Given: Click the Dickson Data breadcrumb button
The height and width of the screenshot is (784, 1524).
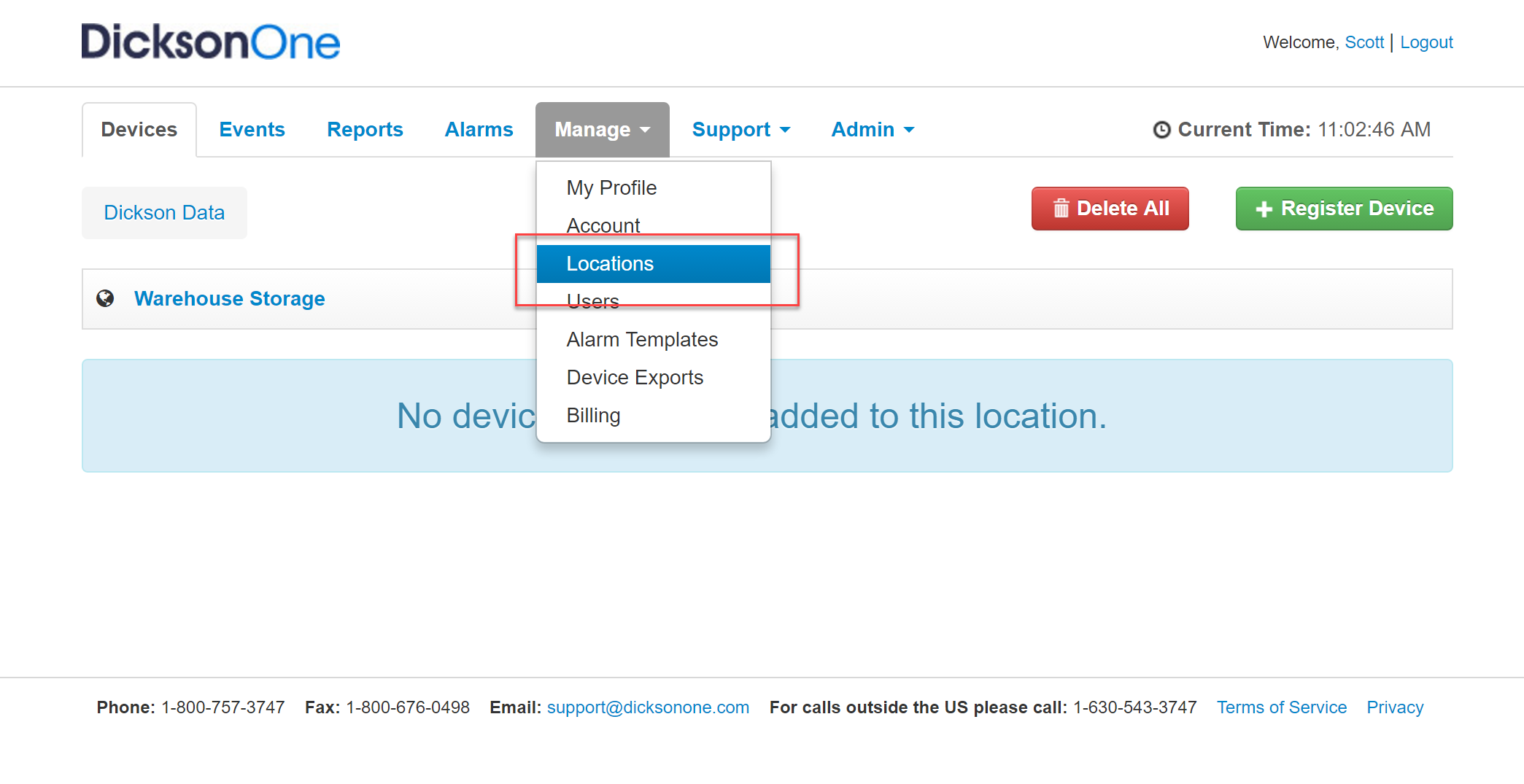Looking at the screenshot, I should coord(164,212).
